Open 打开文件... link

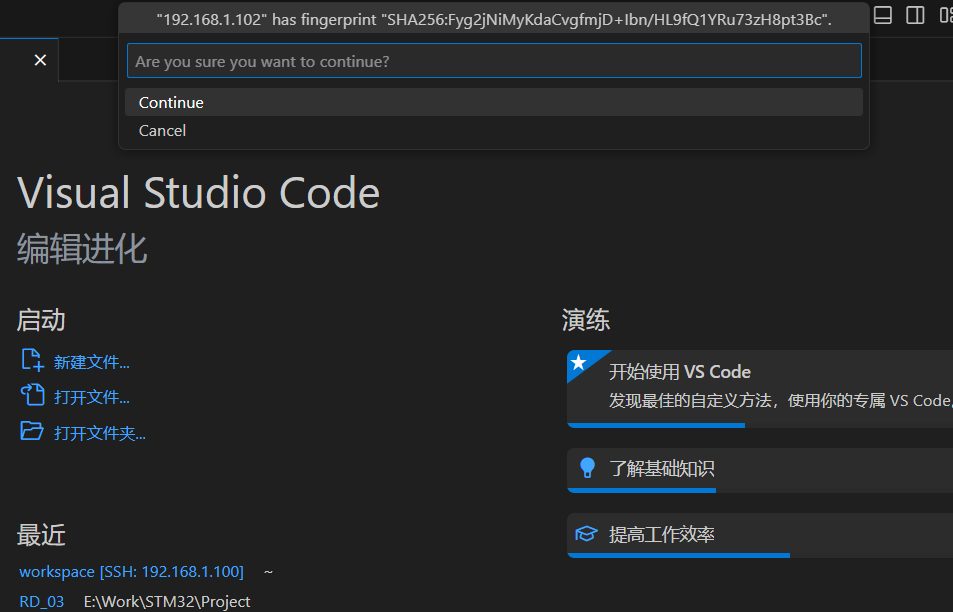point(91,397)
